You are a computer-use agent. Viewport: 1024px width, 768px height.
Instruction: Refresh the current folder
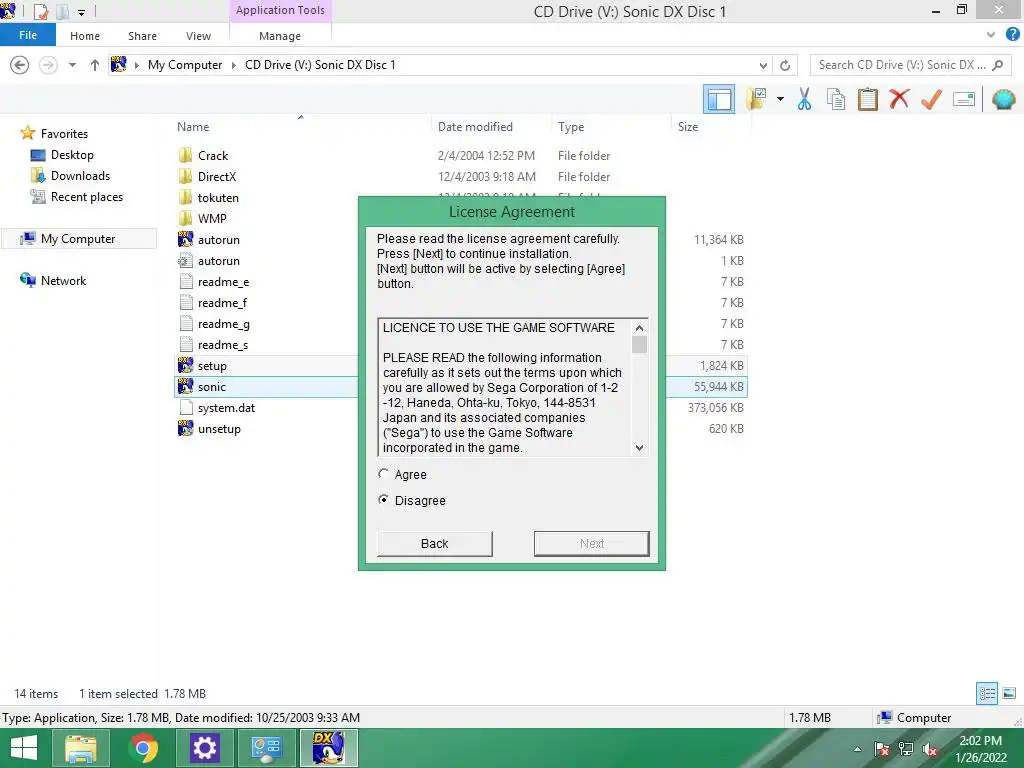tap(785, 65)
